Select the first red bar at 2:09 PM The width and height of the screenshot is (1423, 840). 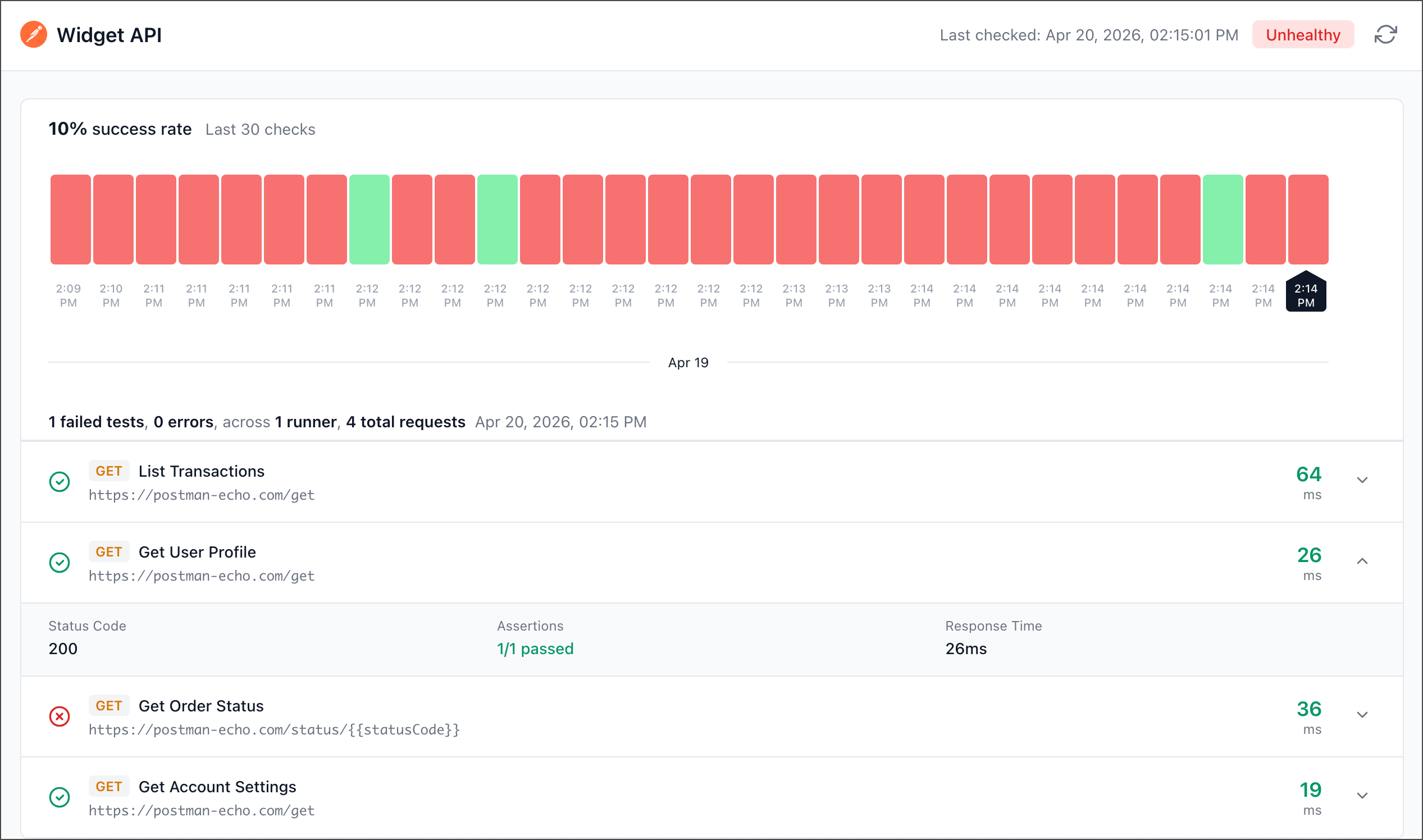70,220
